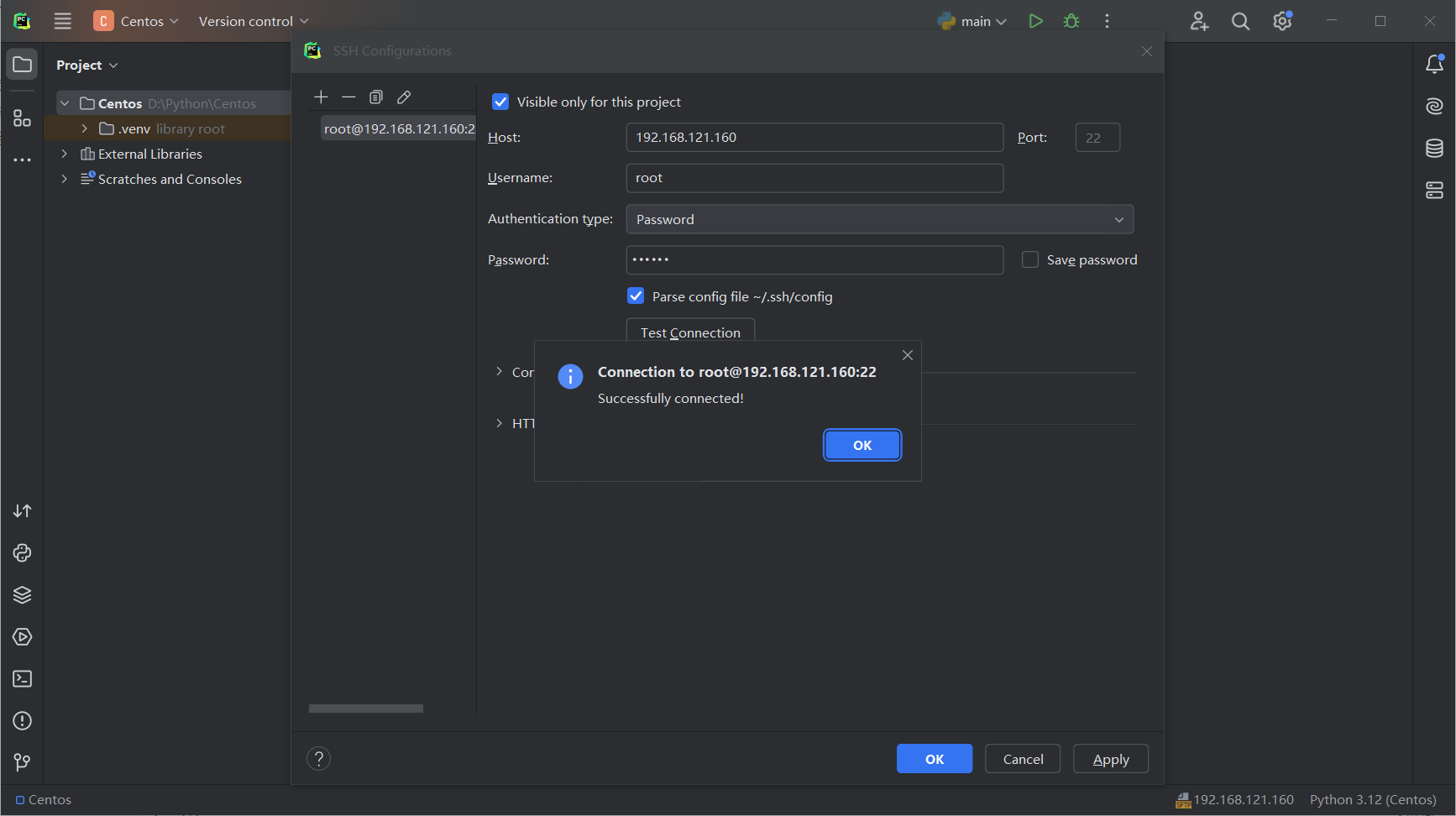Toggle Visible only for this project
Viewport: 1456px width, 816px height.
tap(500, 102)
